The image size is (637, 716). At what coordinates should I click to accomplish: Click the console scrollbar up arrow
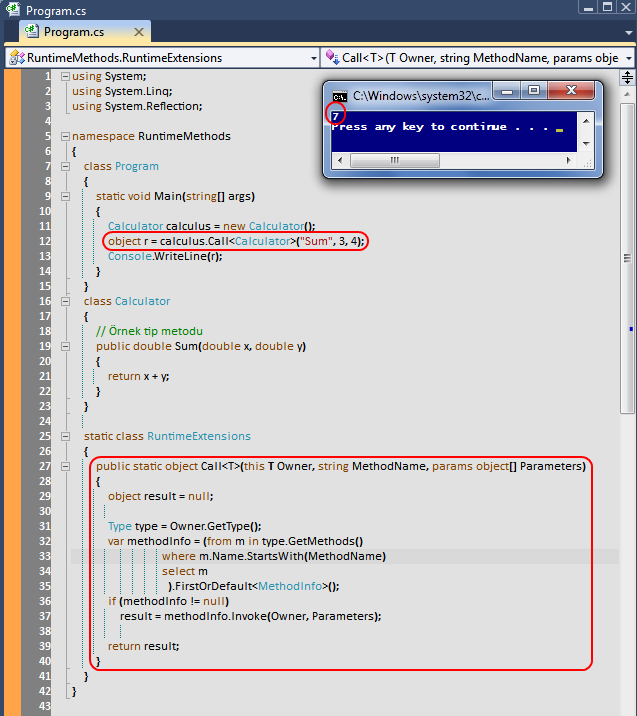[586, 118]
